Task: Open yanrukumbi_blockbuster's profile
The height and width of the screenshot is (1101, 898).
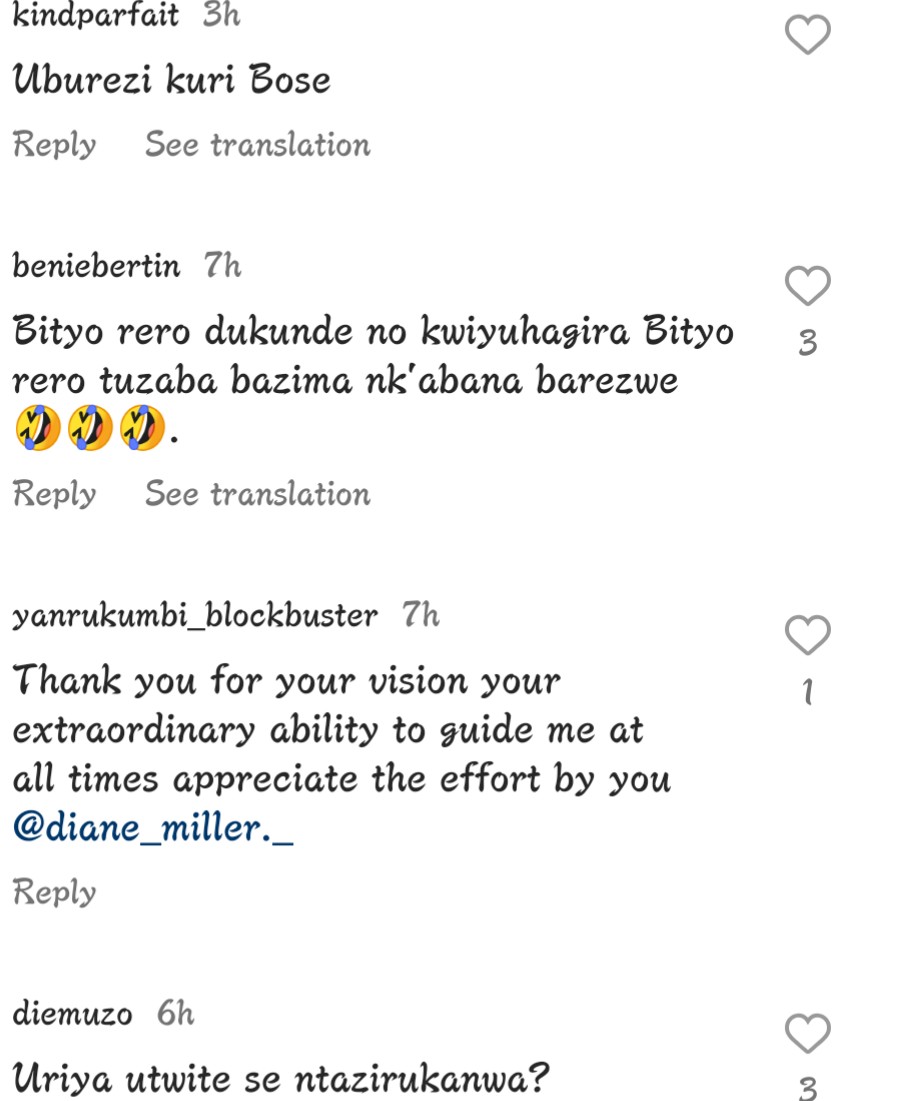Action: pyautogui.click(x=195, y=616)
